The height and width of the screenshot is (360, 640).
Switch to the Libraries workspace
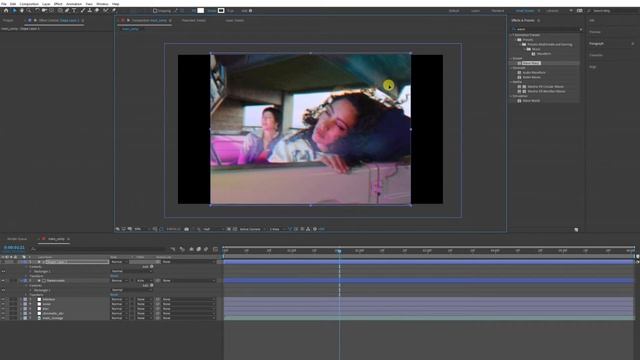(552, 11)
